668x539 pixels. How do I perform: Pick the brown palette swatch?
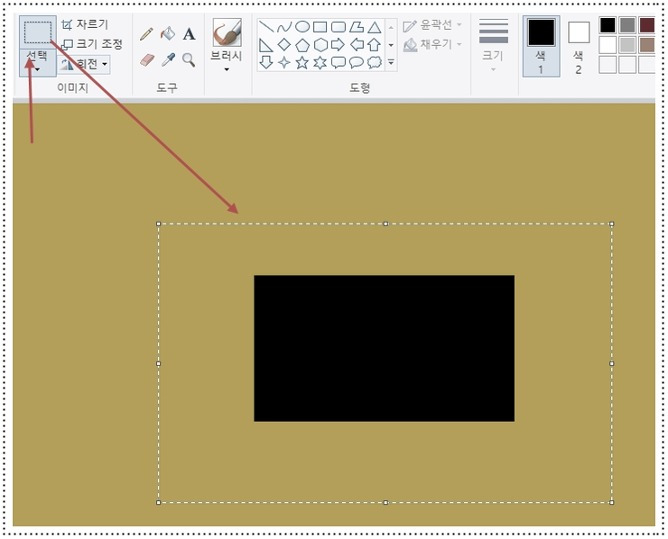tap(647, 44)
